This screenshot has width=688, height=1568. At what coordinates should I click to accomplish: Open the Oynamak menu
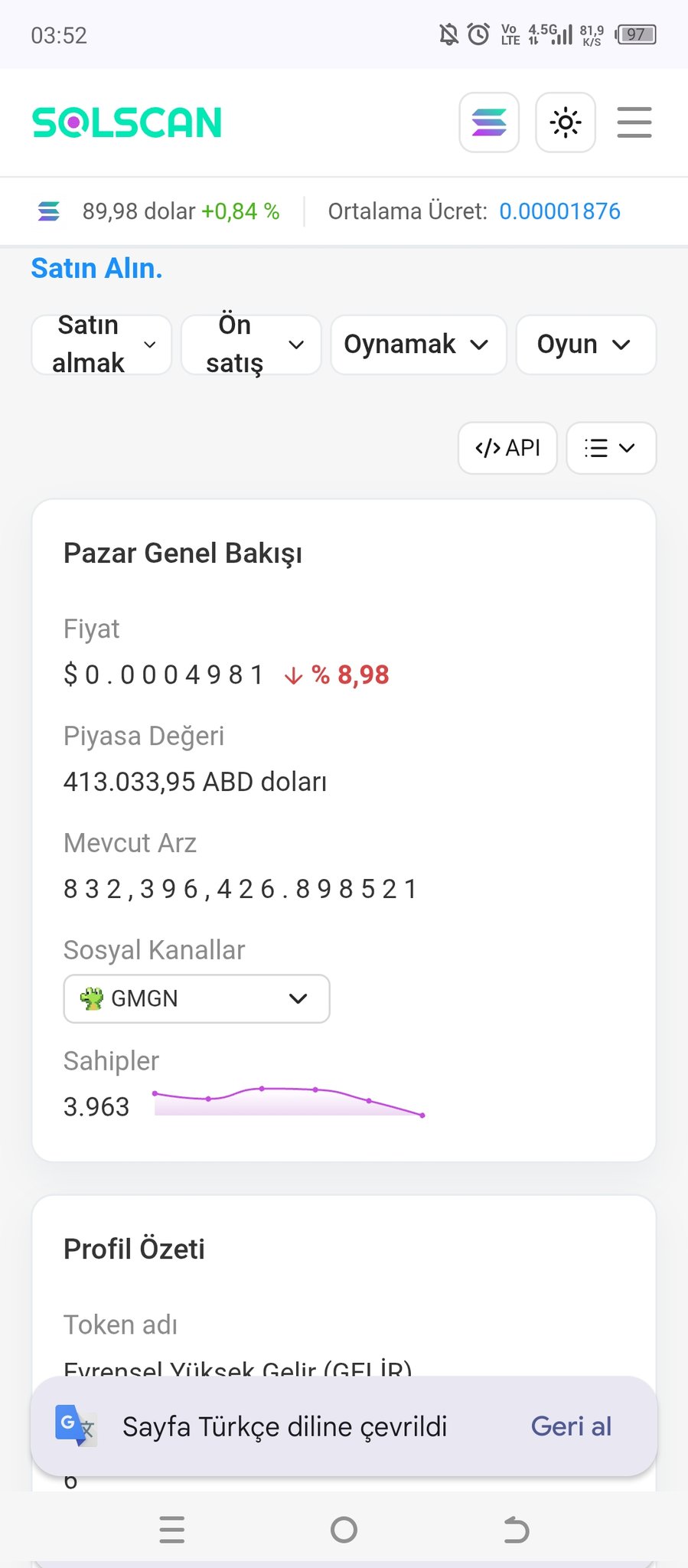[418, 345]
